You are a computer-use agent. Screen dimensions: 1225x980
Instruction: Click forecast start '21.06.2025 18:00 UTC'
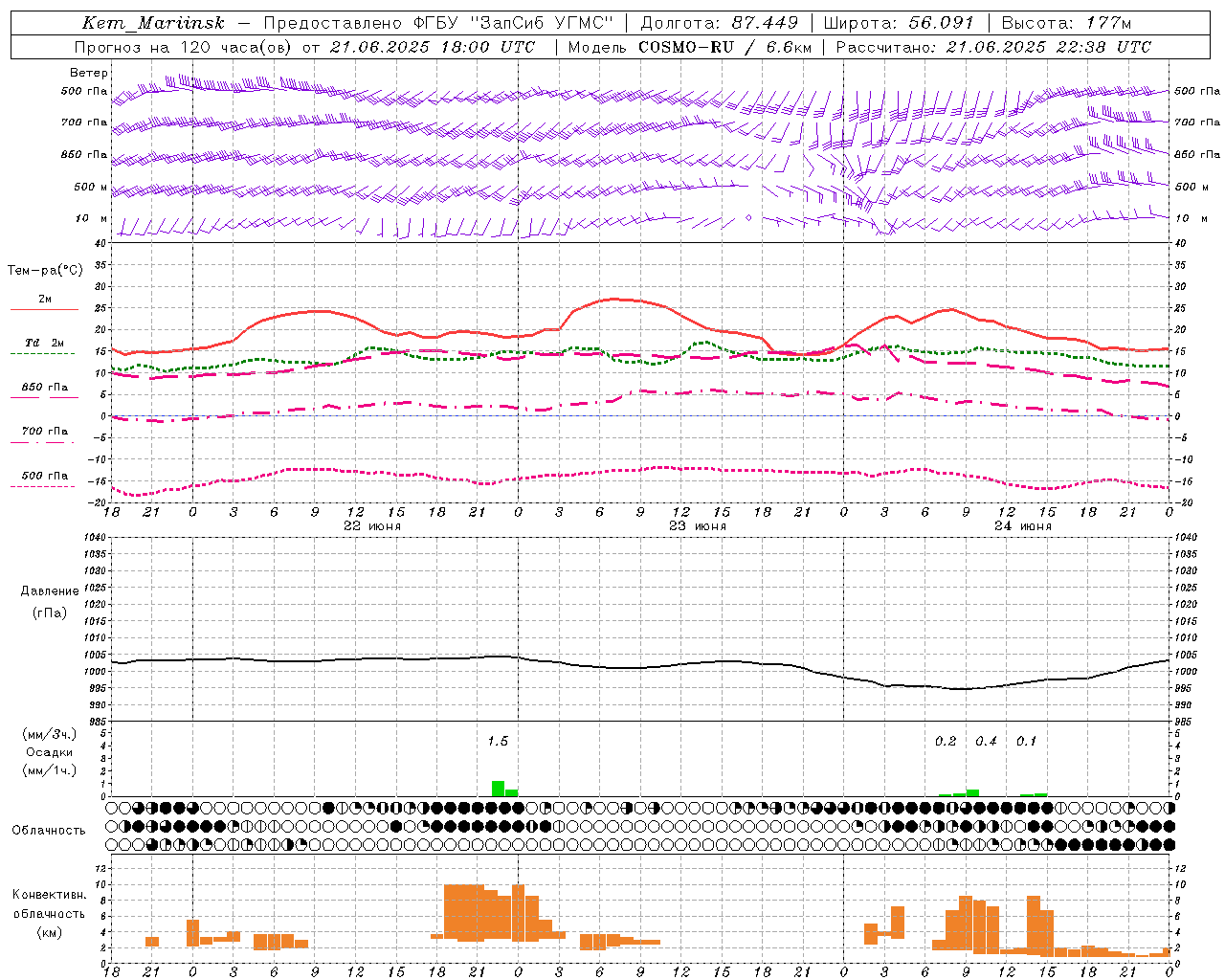click(x=433, y=47)
